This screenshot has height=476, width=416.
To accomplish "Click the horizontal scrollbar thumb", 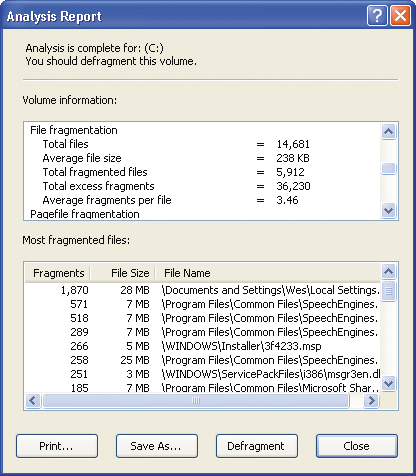I will click(x=196, y=400).
